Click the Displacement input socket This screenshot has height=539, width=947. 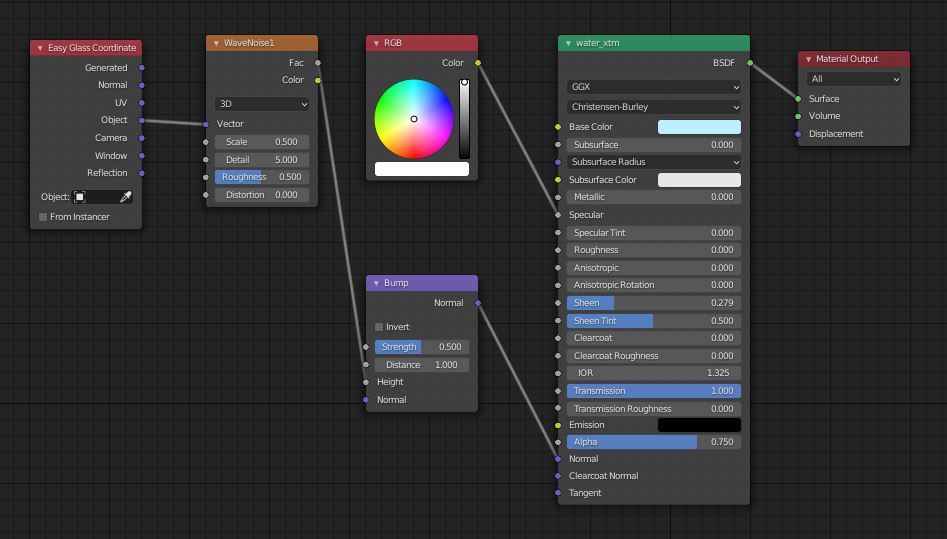coord(798,134)
